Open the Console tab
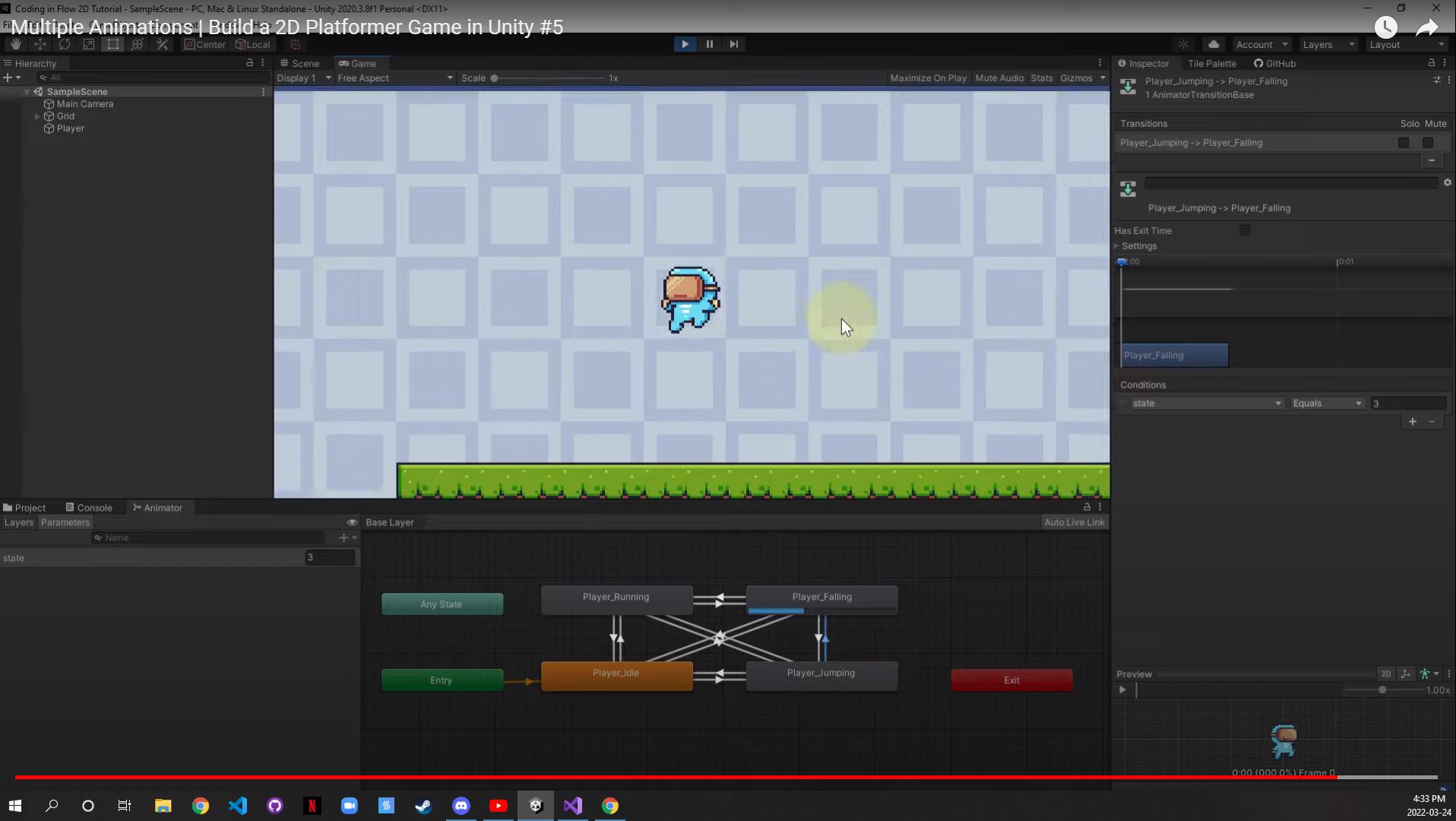The image size is (1456, 821). 89,508
